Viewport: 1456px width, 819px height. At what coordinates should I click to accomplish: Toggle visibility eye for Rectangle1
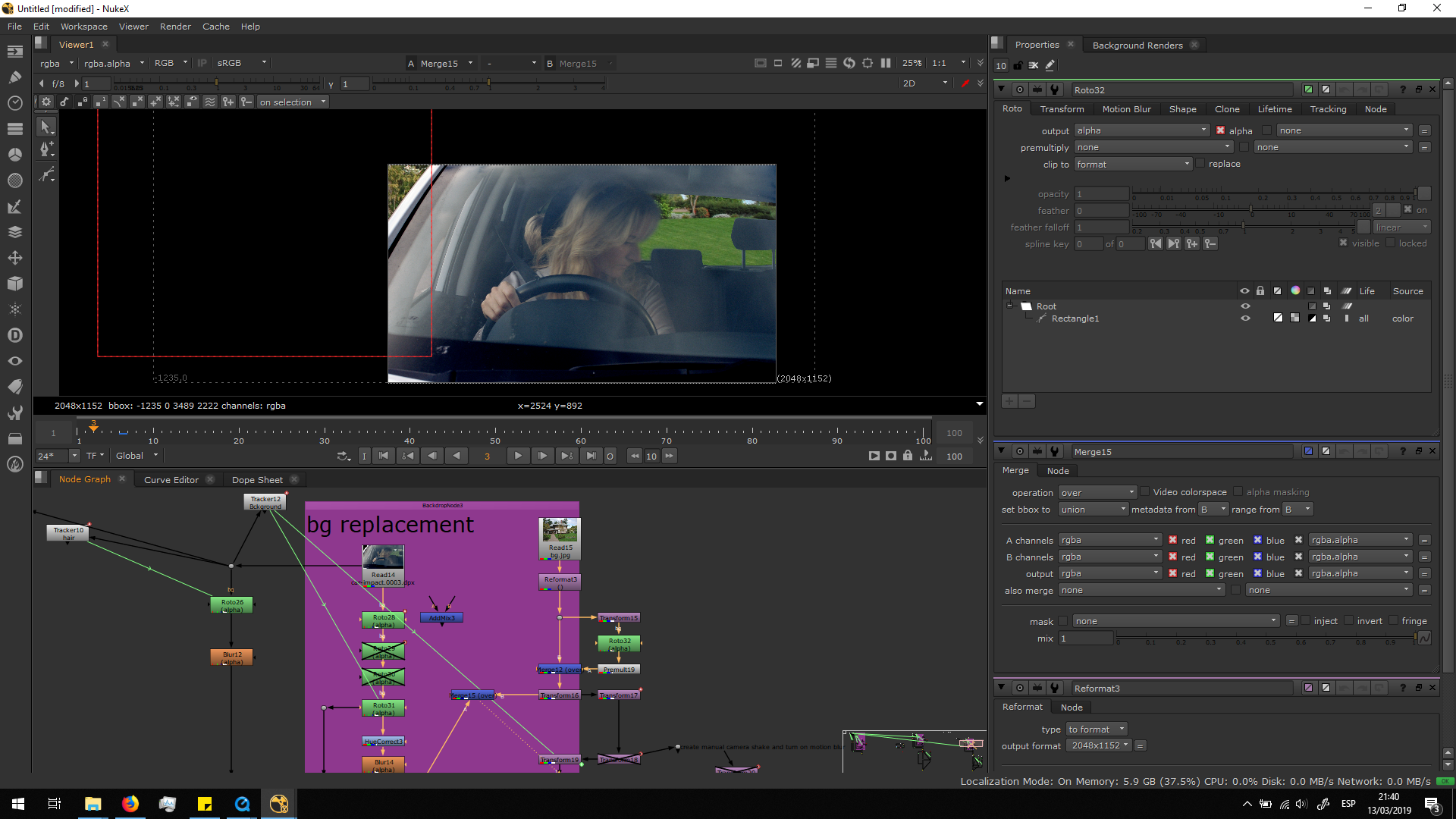(x=1244, y=318)
